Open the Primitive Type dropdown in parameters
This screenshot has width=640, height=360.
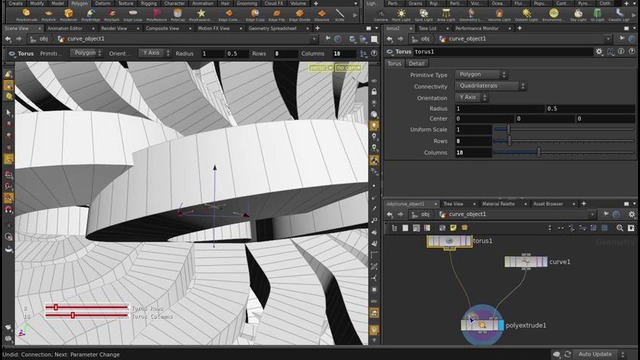tap(481, 75)
